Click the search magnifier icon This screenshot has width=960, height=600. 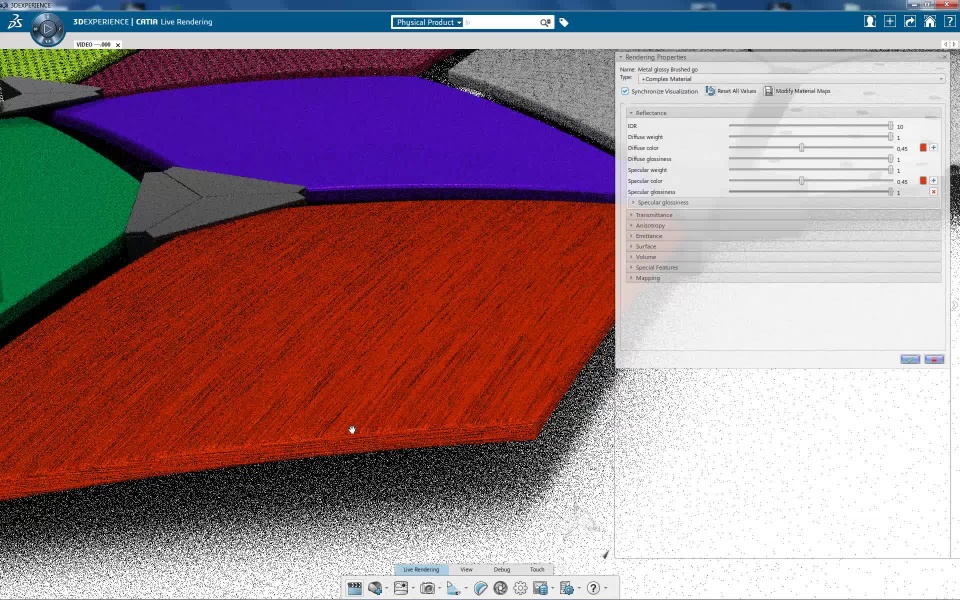(x=545, y=22)
